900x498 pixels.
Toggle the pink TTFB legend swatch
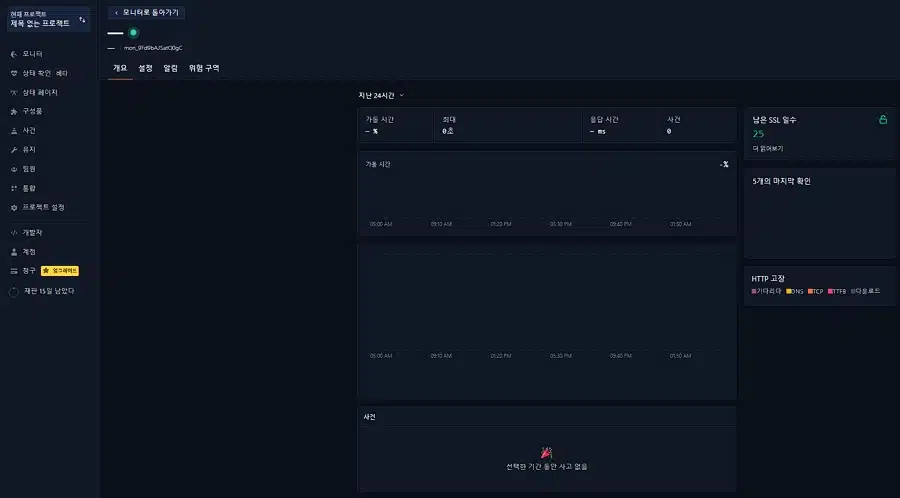830,291
